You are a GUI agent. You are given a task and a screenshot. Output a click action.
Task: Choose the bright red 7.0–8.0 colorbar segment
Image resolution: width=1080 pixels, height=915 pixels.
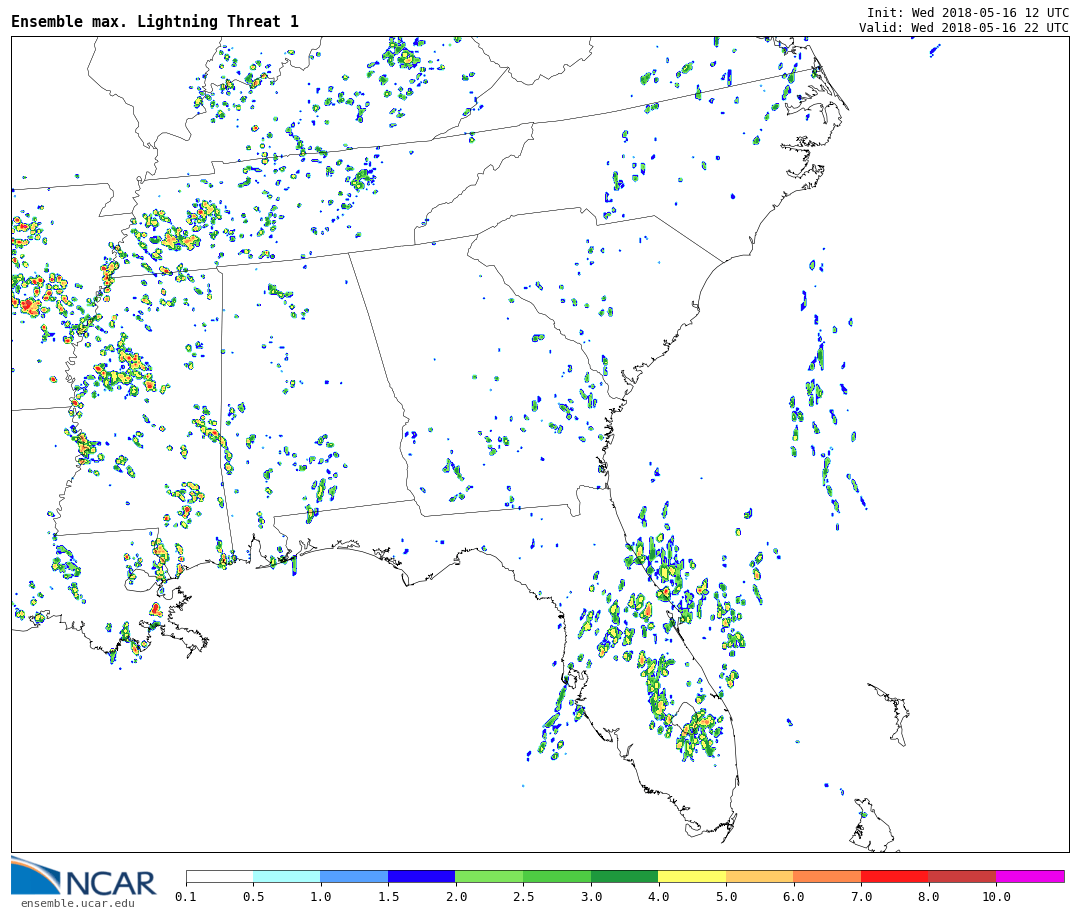tap(894, 877)
